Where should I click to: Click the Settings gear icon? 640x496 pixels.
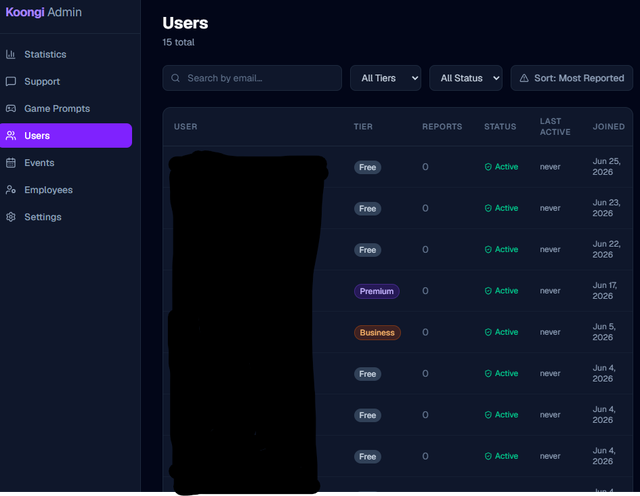coord(11,217)
